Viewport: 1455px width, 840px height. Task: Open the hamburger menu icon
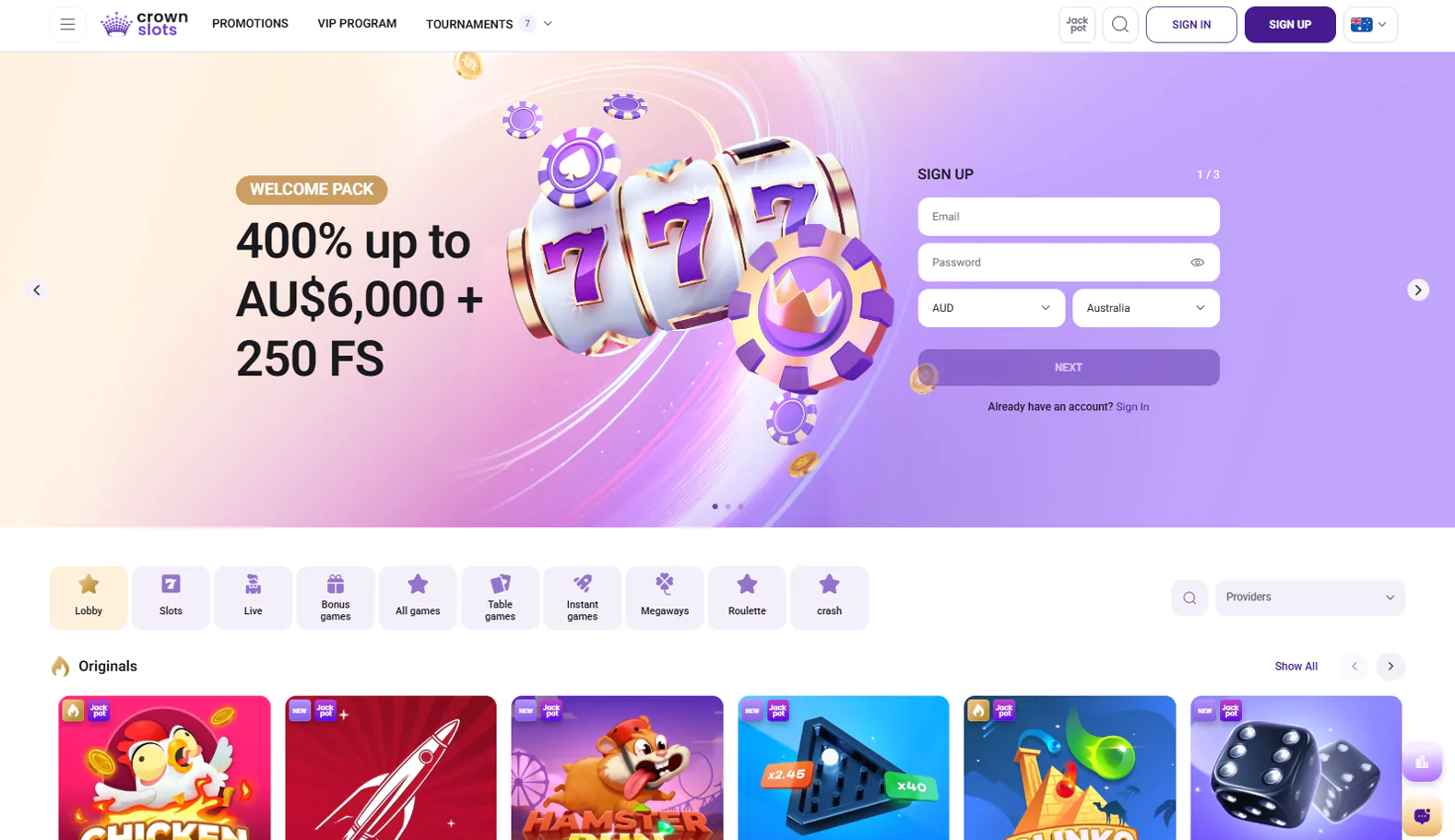(67, 25)
